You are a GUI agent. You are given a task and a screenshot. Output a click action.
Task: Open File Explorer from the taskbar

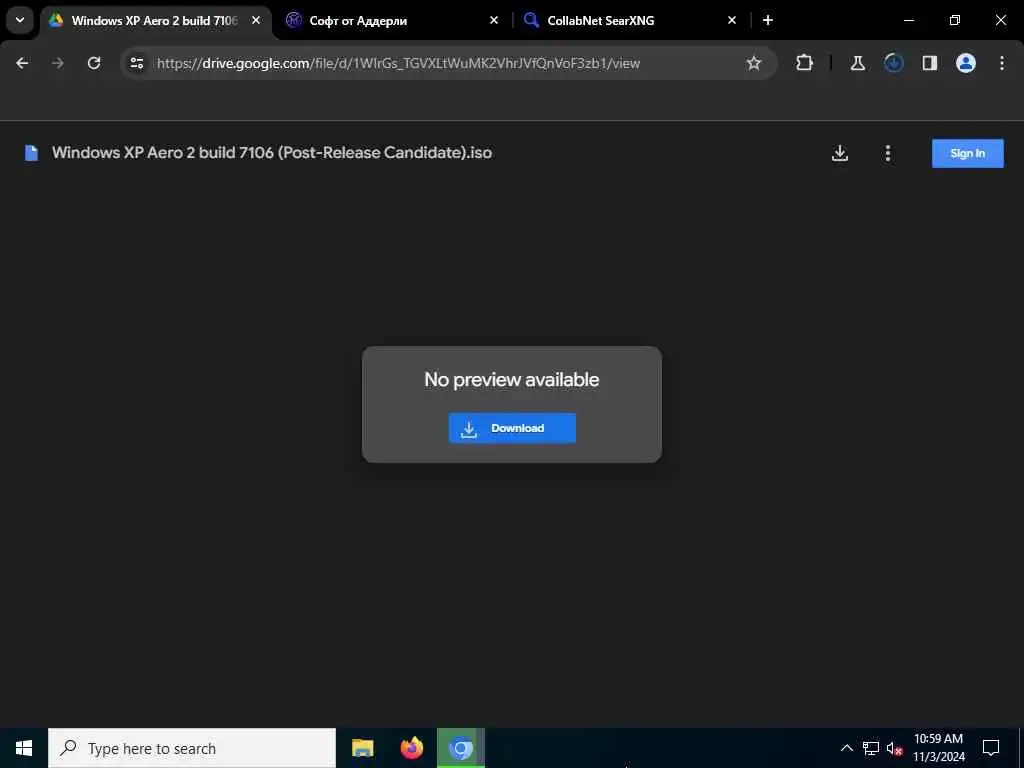tap(362, 748)
